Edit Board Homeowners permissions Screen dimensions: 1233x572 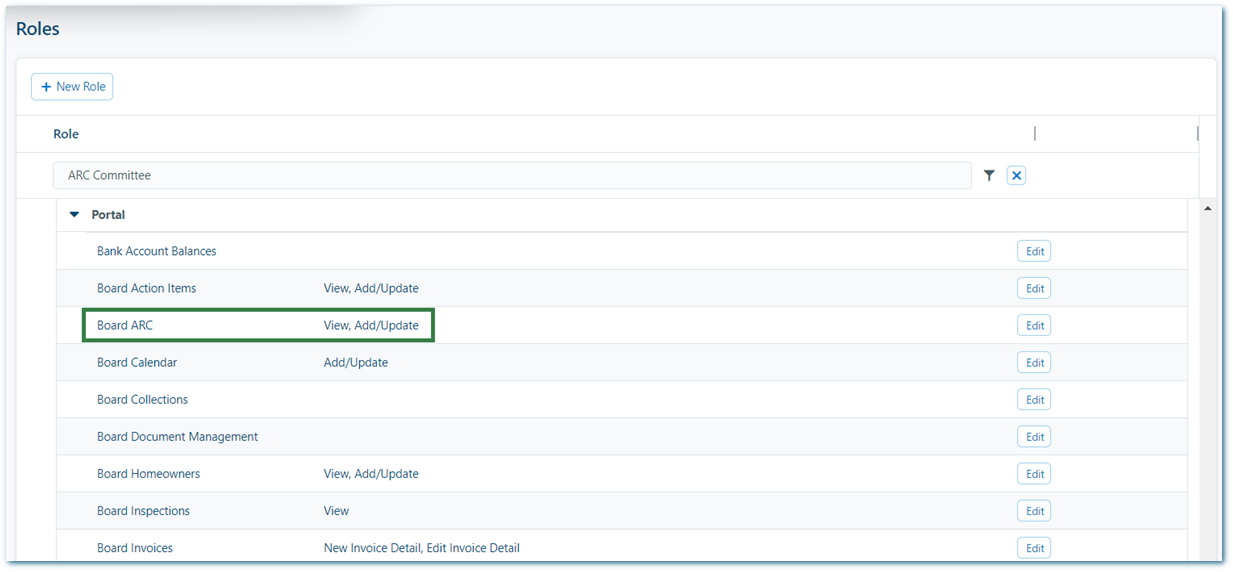[1035, 474]
